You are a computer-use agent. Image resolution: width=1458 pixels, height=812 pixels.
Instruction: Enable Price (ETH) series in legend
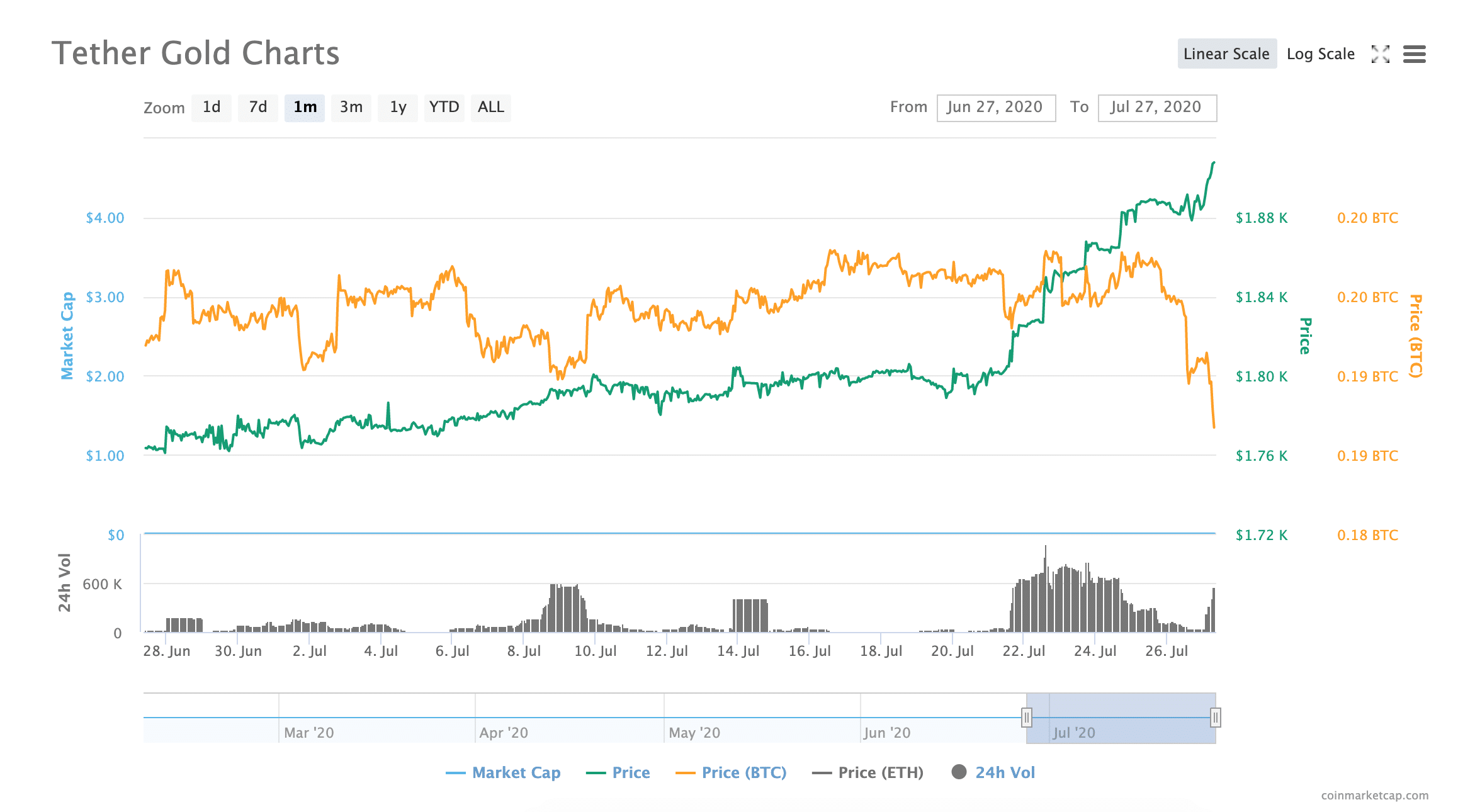coord(880,772)
